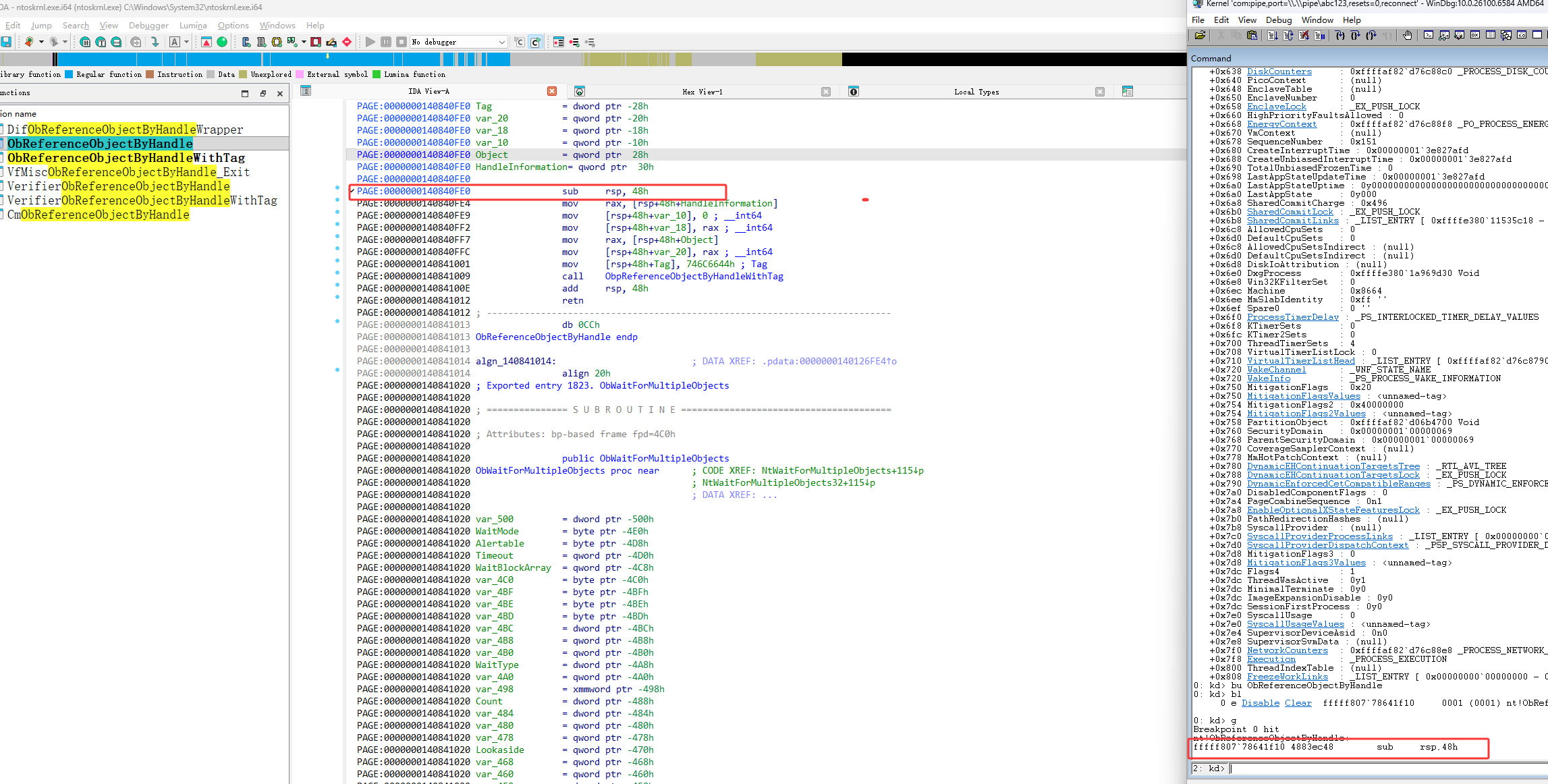Screen dimensions: 1548x784
Task: Expand dropdown arrow beside text search icon
Action: click(x=187, y=42)
